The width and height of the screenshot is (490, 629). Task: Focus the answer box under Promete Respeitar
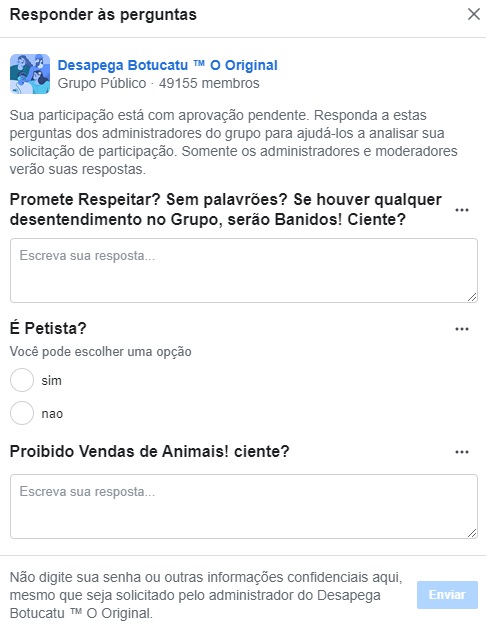click(244, 270)
